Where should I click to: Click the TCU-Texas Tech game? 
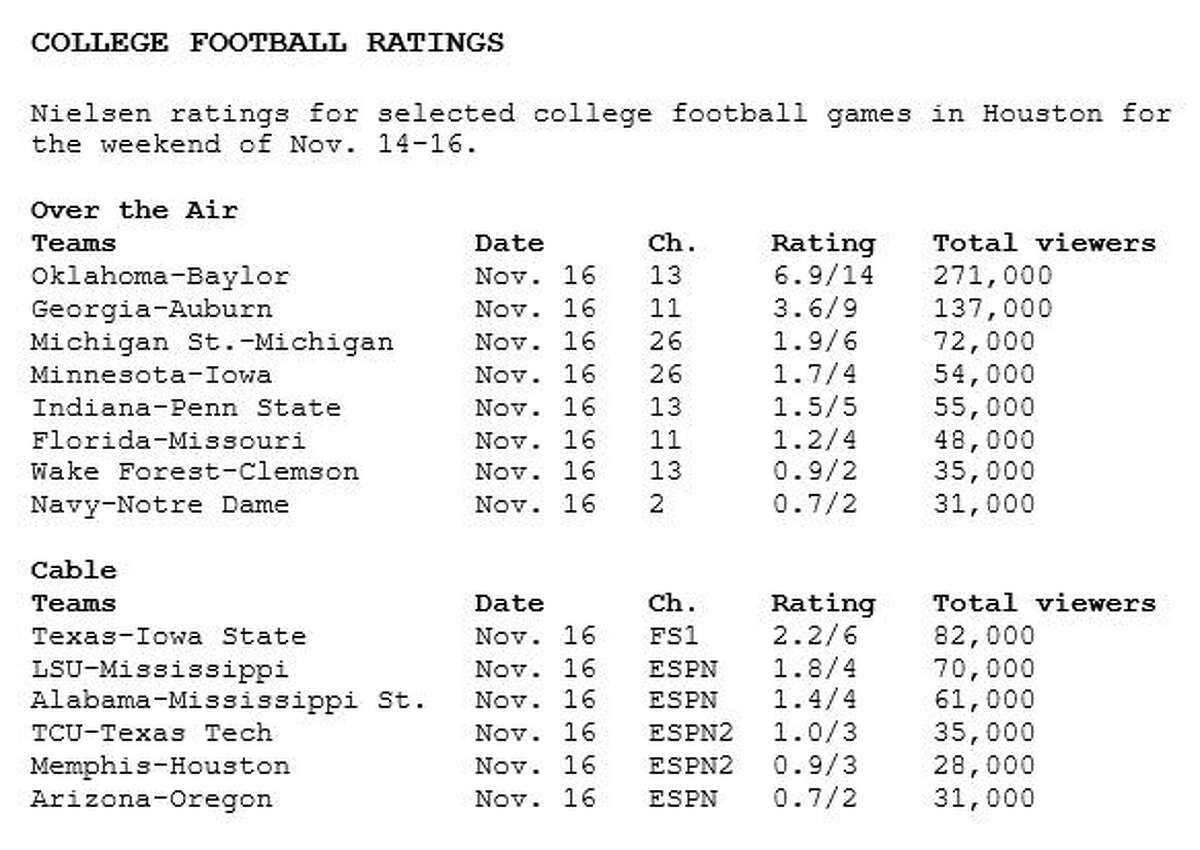pos(151,733)
